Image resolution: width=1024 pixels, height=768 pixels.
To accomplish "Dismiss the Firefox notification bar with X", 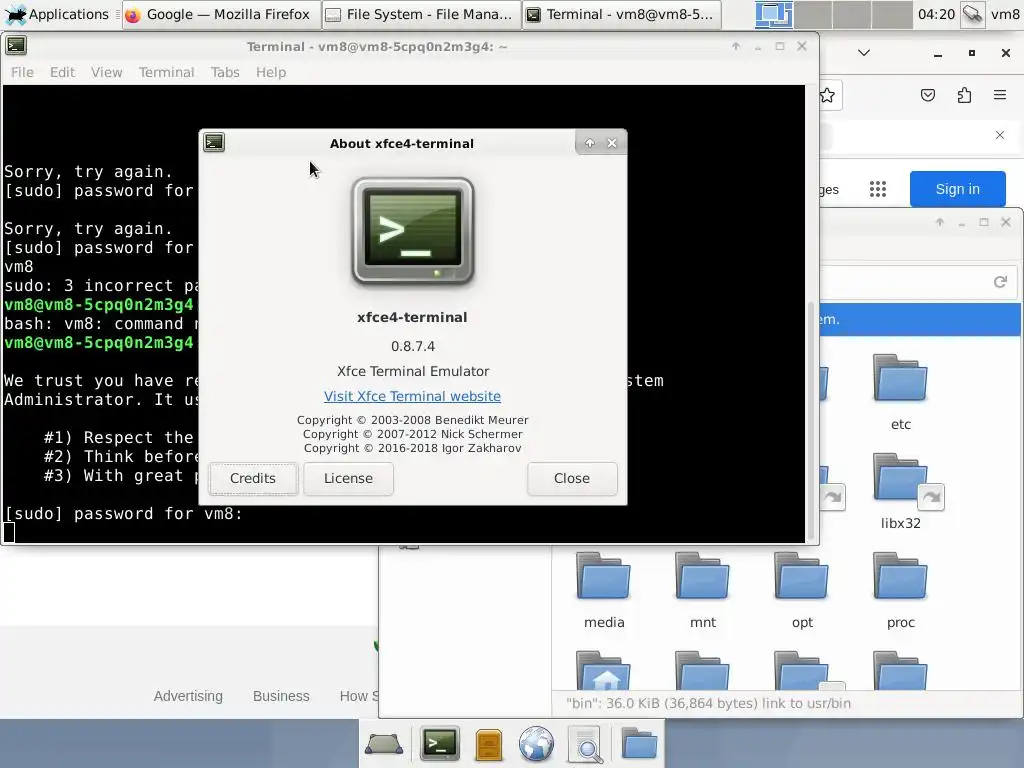I will coord(1000,135).
